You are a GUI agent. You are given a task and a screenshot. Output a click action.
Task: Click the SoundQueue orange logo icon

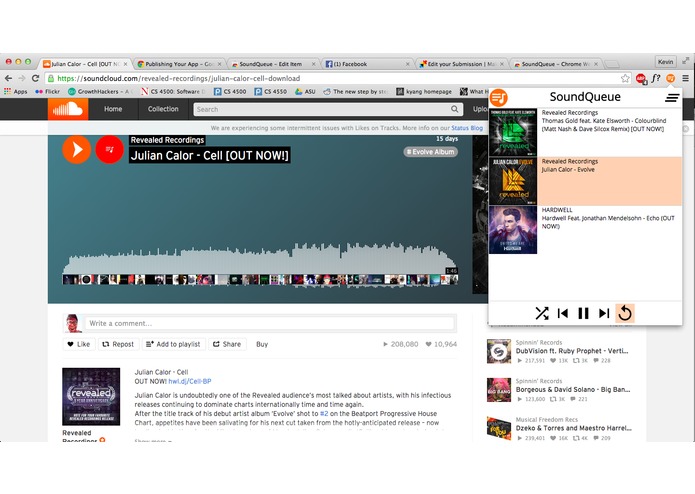click(499, 97)
